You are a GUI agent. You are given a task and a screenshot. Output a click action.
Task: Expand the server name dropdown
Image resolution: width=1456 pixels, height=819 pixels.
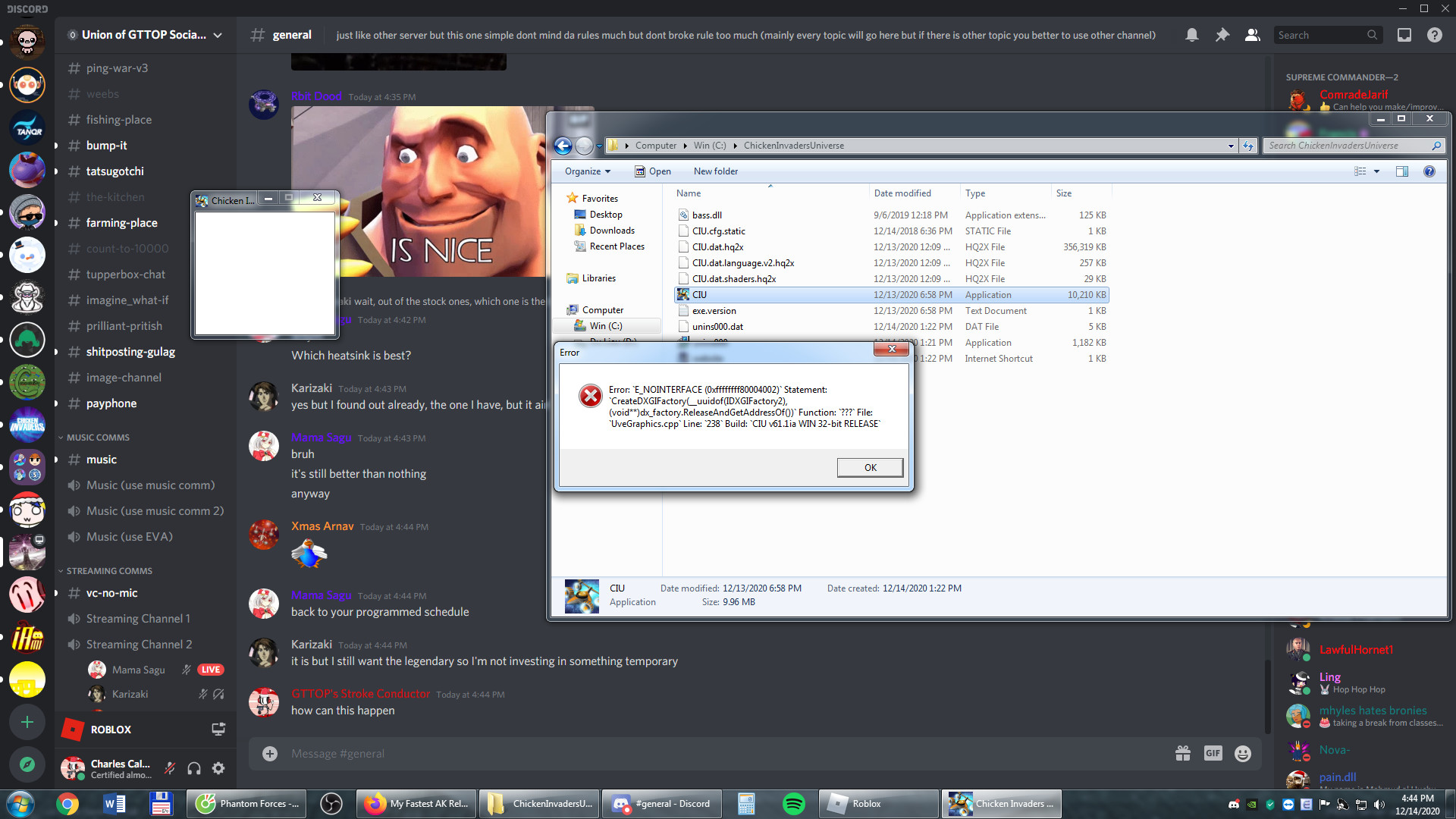click(x=218, y=35)
